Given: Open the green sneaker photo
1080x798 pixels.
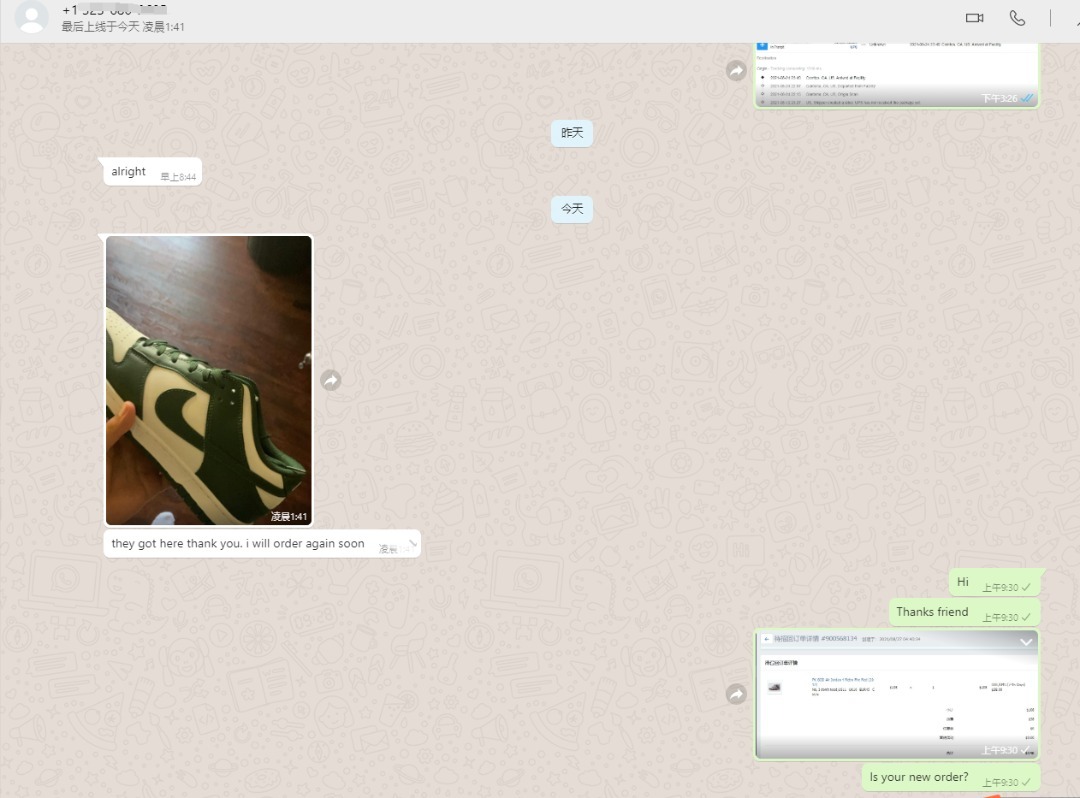Looking at the screenshot, I should tap(208, 380).
